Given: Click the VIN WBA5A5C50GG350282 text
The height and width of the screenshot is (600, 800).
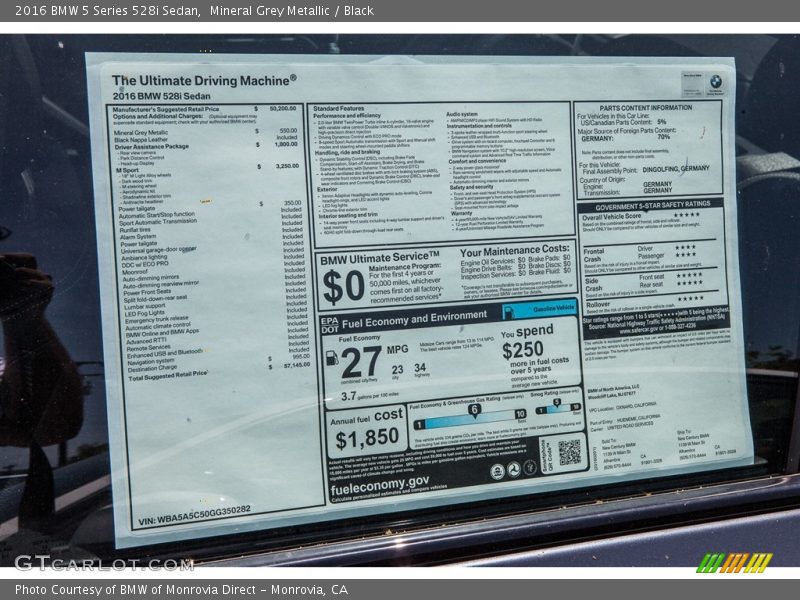Looking at the screenshot, I should click(x=194, y=515).
